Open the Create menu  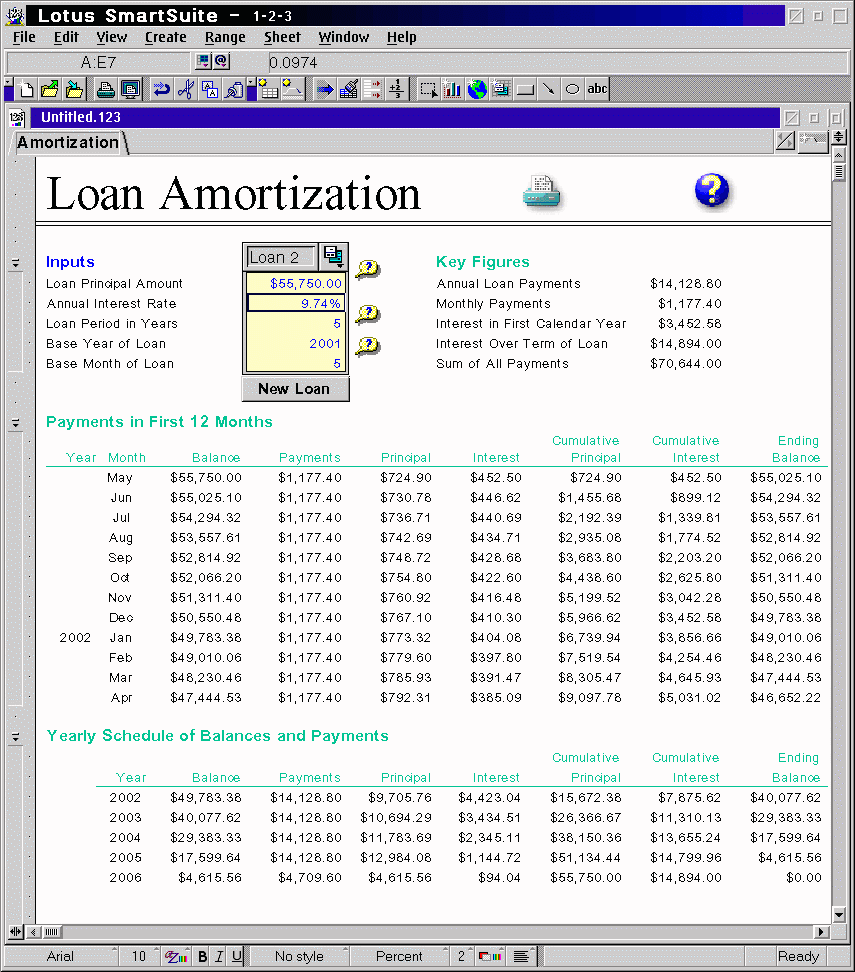[x=166, y=37]
